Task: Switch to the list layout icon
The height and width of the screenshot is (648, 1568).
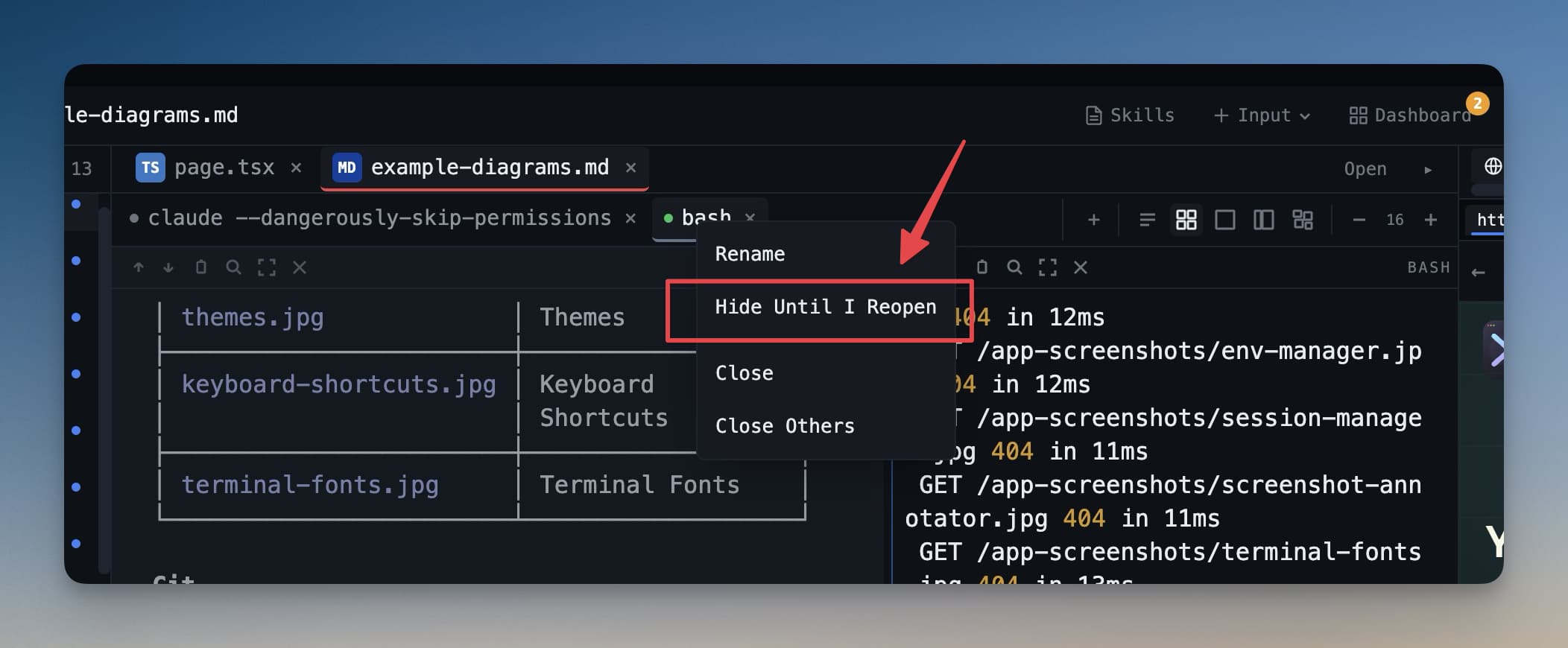Action: (1147, 220)
